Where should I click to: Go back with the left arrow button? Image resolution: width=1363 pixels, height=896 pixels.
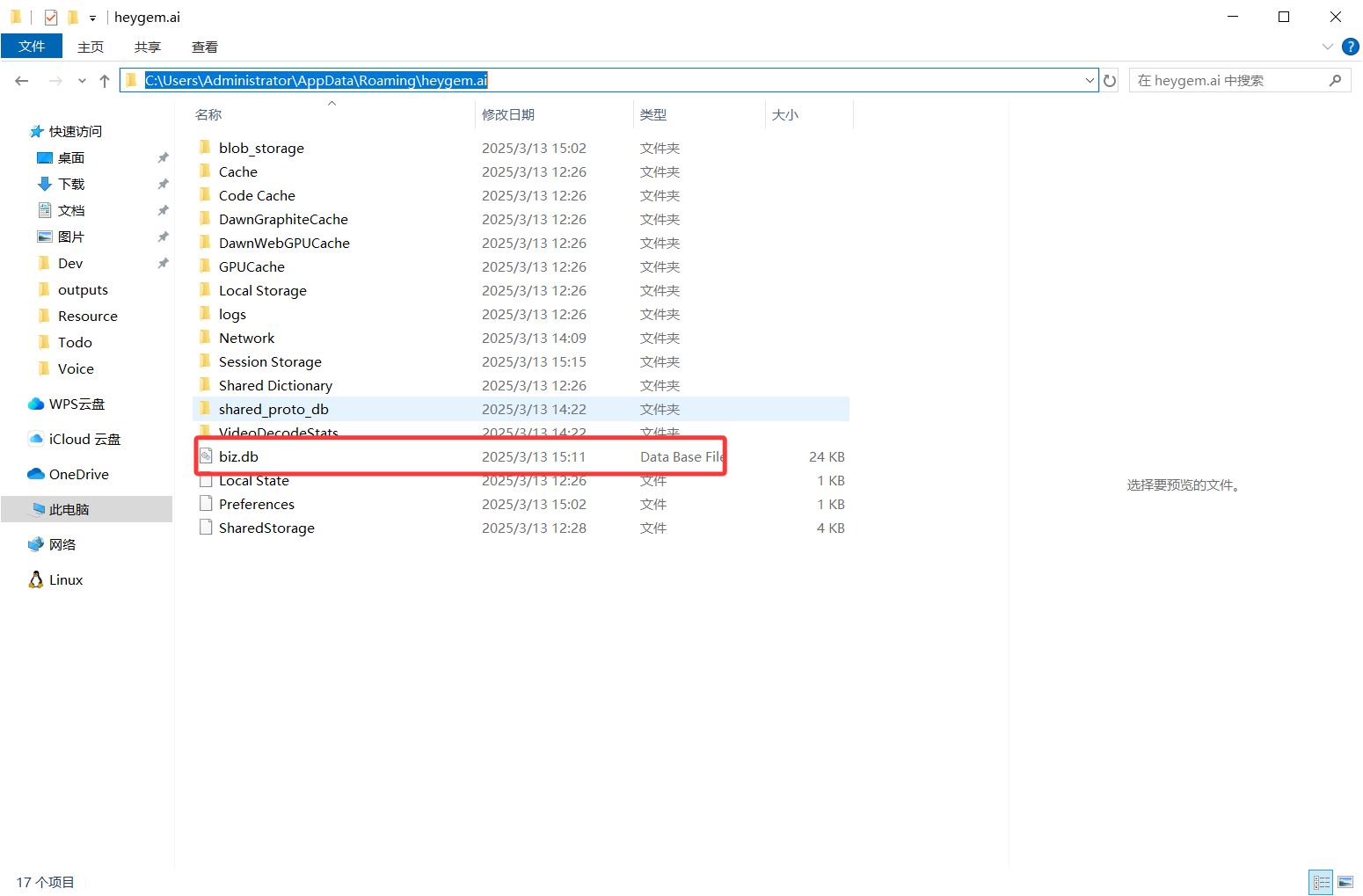coord(22,81)
